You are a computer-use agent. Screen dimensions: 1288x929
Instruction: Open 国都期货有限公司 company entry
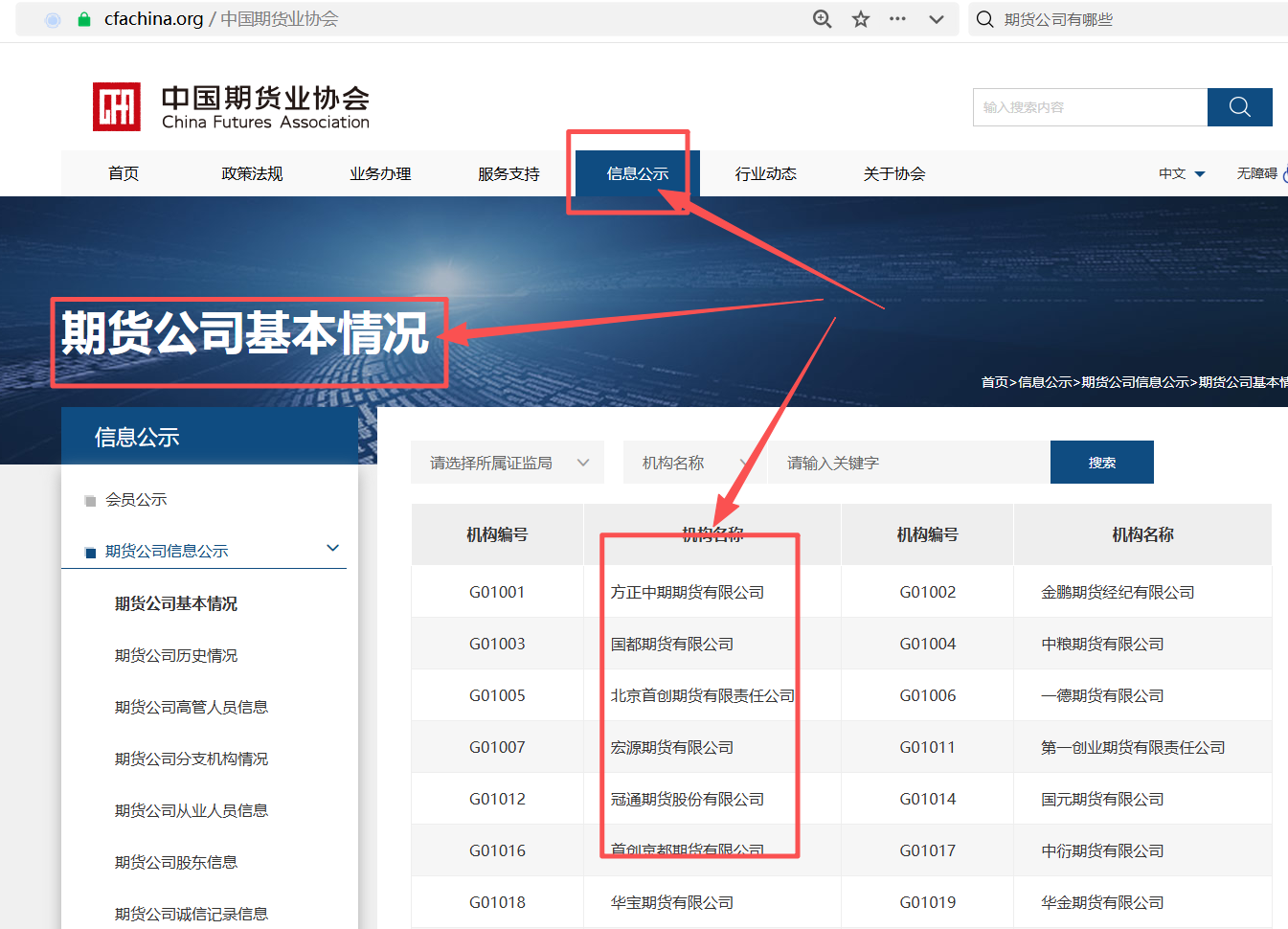tap(672, 644)
